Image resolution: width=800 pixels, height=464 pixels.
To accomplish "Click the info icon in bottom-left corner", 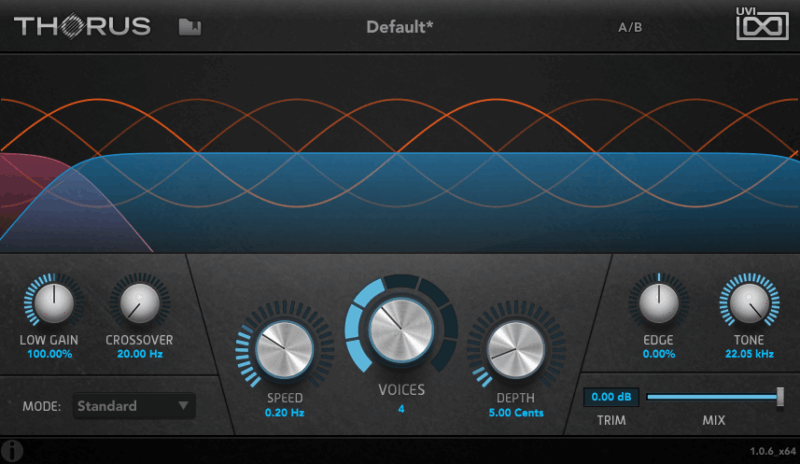I will pos(14,451).
